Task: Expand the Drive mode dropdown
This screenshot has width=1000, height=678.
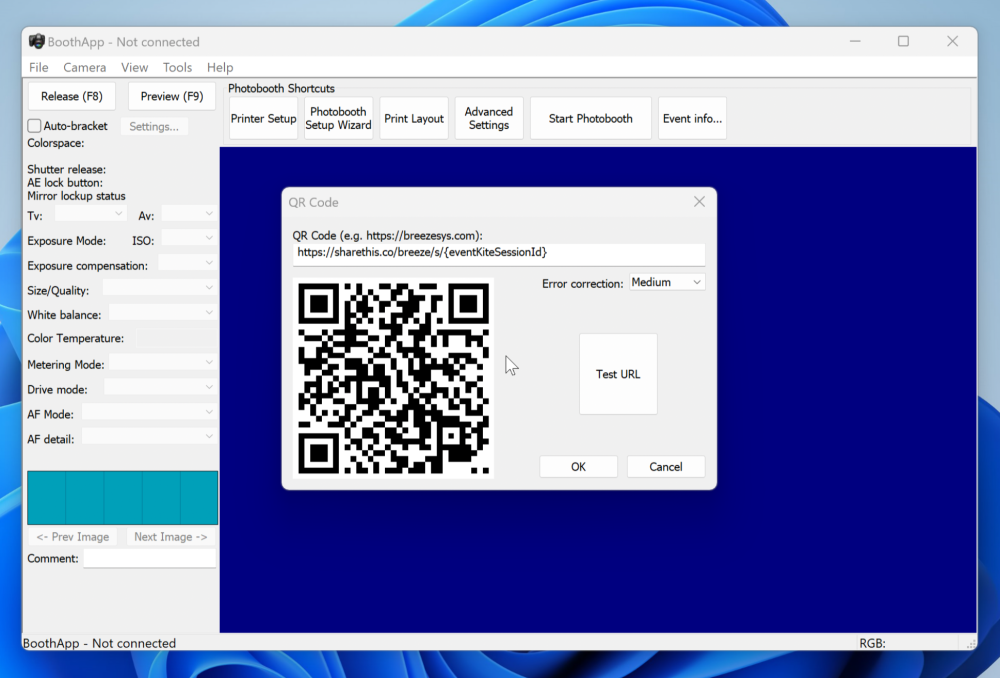Action: (x=160, y=388)
